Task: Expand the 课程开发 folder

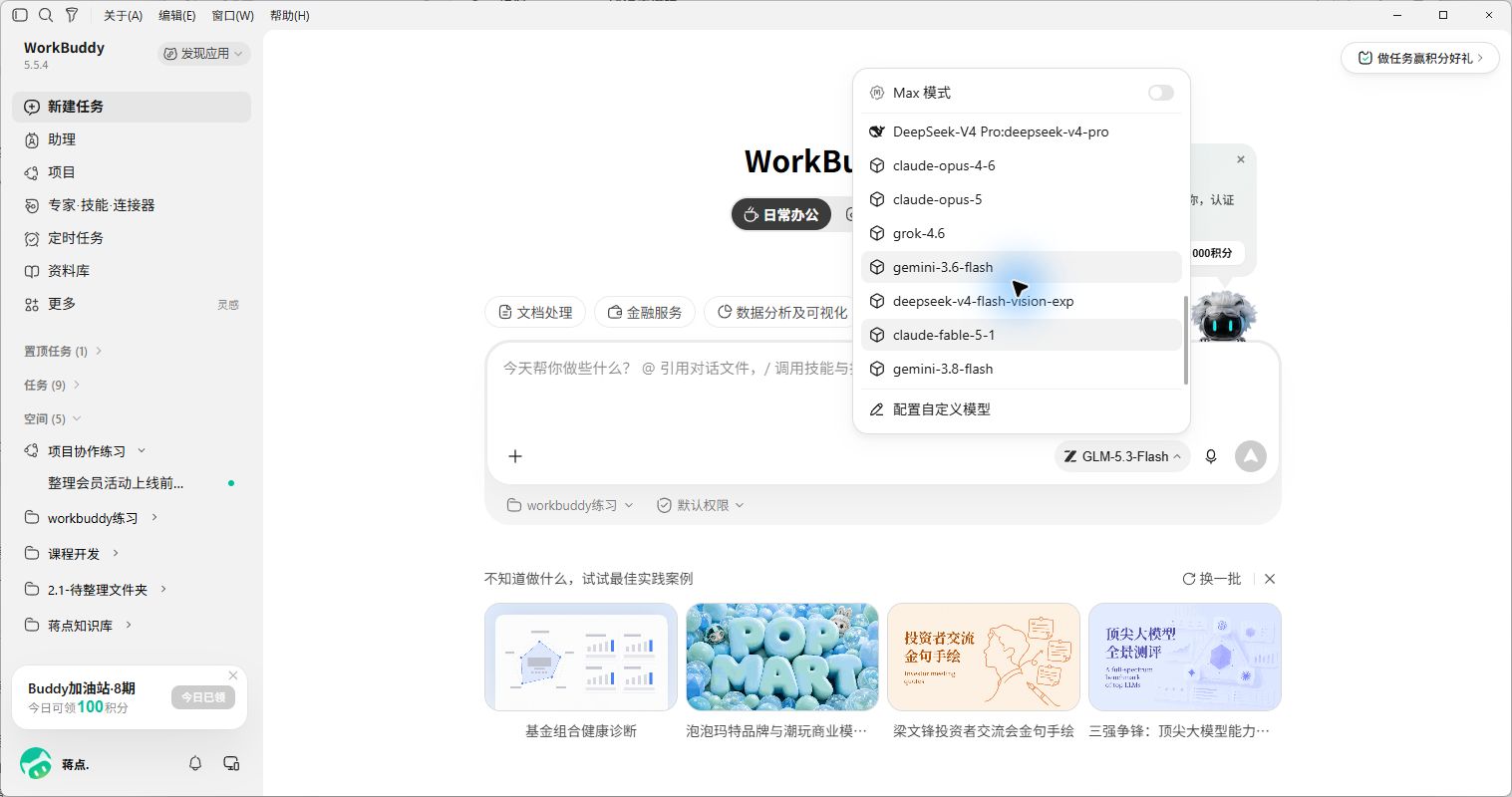Action: coord(116,553)
